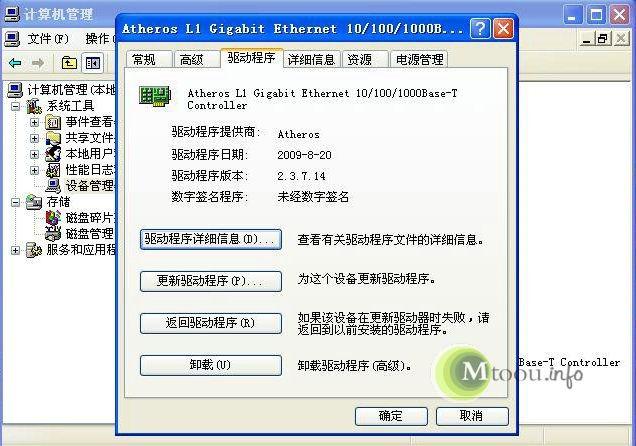Click the 更新驱动程序(P) button
This screenshot has height=446, width=636.
[x=211, y=281]
